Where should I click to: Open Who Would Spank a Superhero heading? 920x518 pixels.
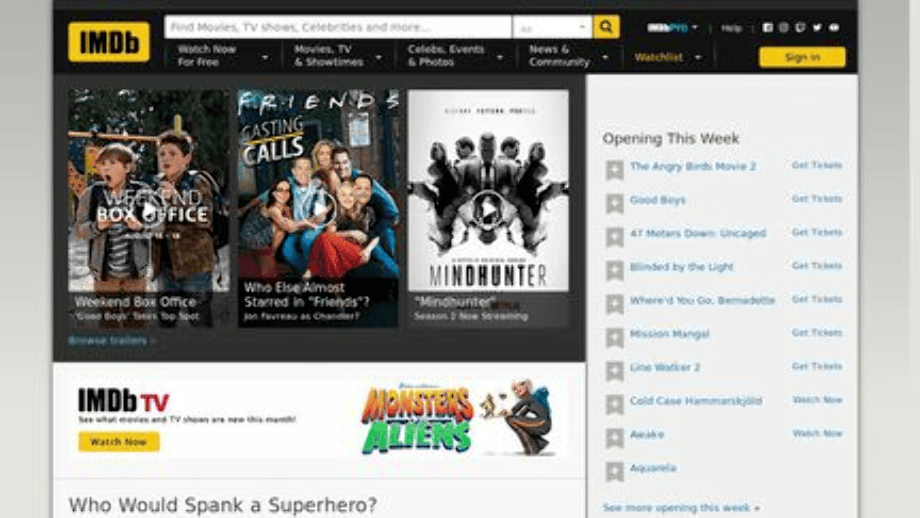pos(223,505)
